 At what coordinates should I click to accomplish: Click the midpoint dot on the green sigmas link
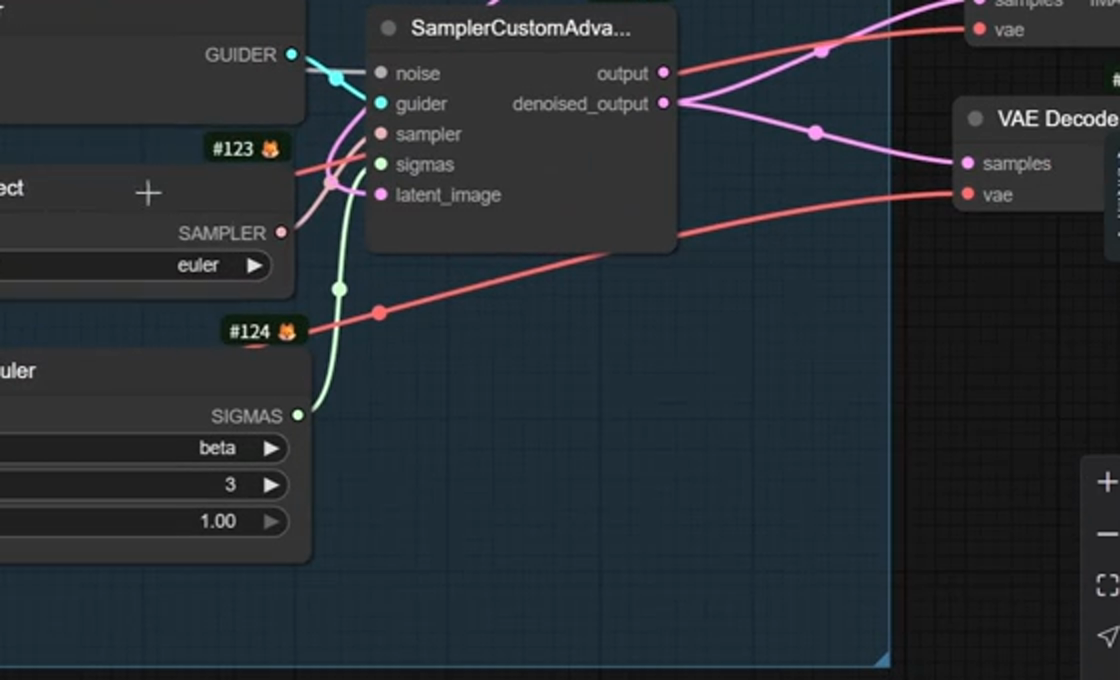(340, 289)
